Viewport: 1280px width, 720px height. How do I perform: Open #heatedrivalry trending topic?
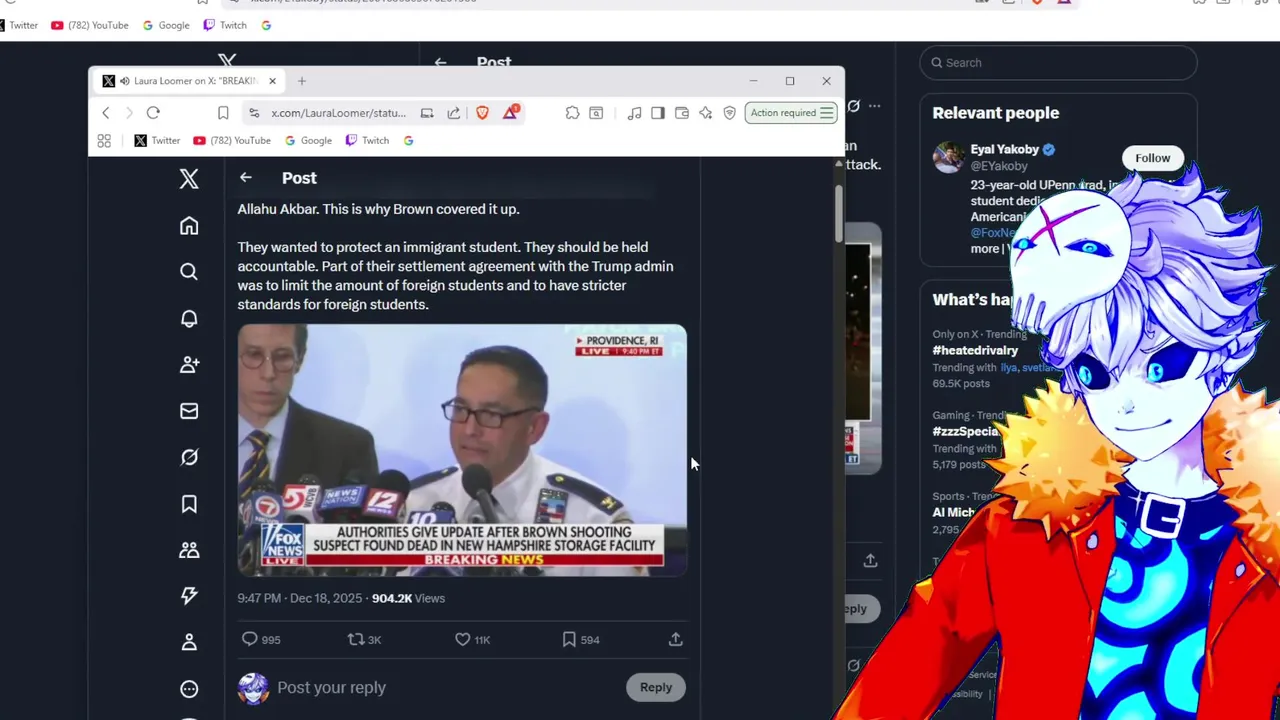point(975,350)
